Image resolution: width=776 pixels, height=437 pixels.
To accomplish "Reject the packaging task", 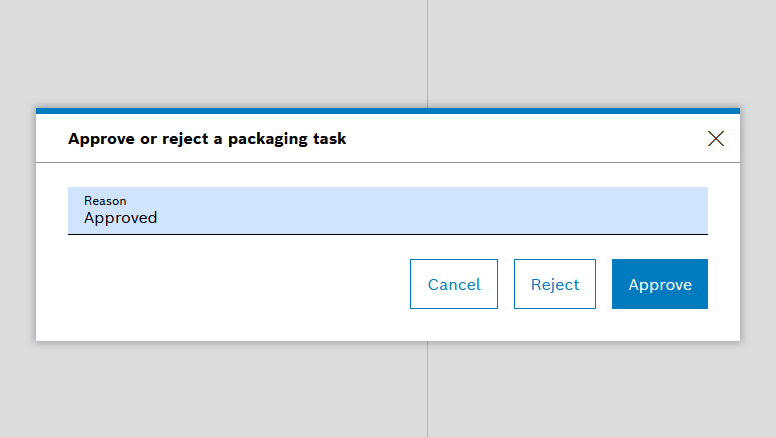I will (x=555, y=284).
